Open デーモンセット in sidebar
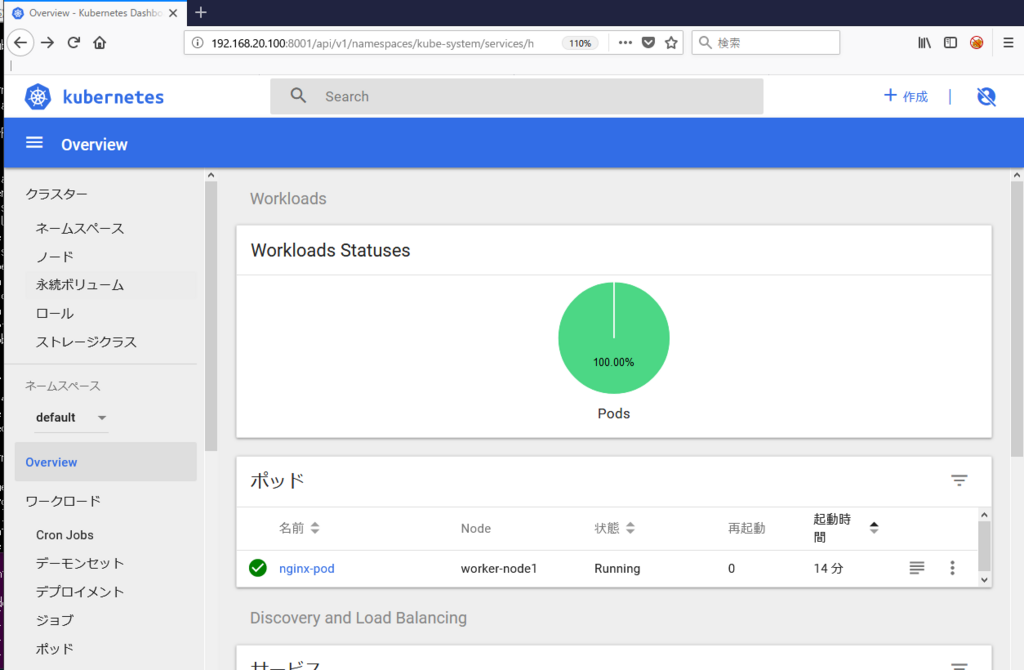 pyautogui.click(x=80, y=563)
